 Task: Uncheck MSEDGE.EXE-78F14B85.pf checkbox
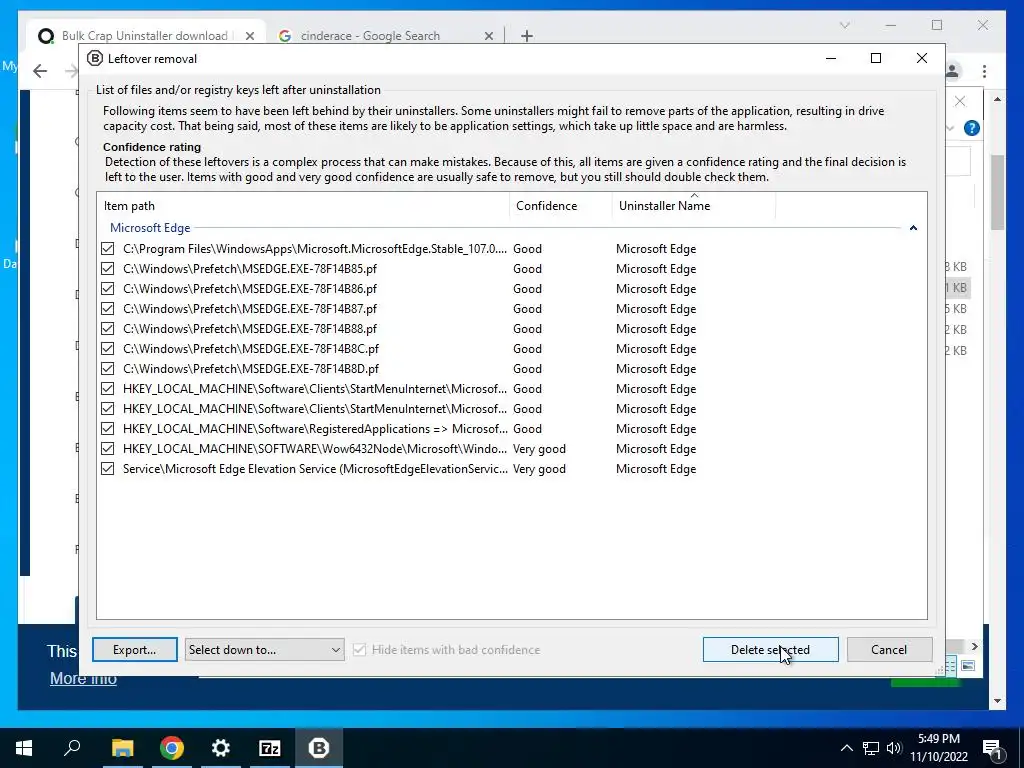click(108, 269)
